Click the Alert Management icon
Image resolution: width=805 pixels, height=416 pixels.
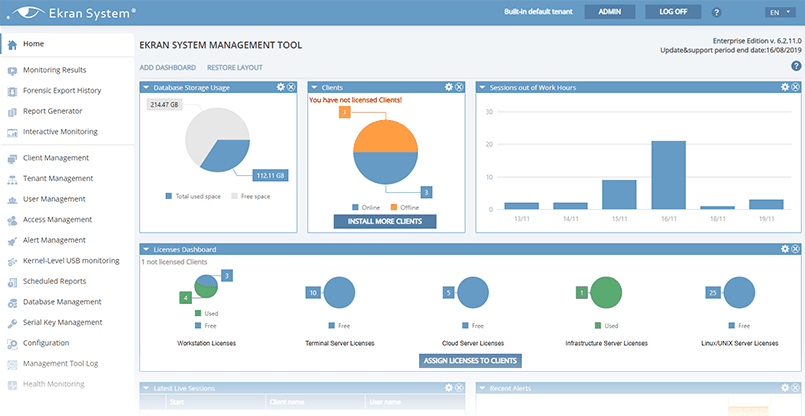pyautogui.click(x=13, y=241)
